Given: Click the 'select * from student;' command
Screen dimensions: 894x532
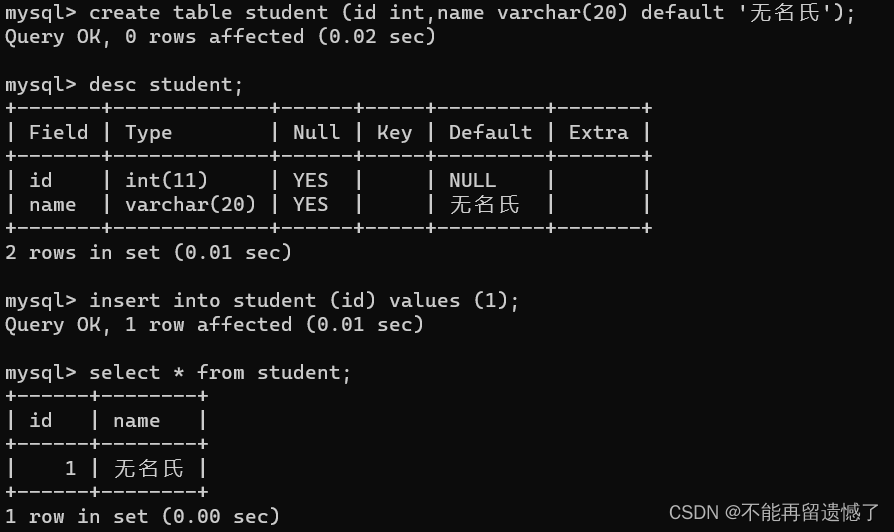Looking at the screenshot, I should (x=220, y=372).
